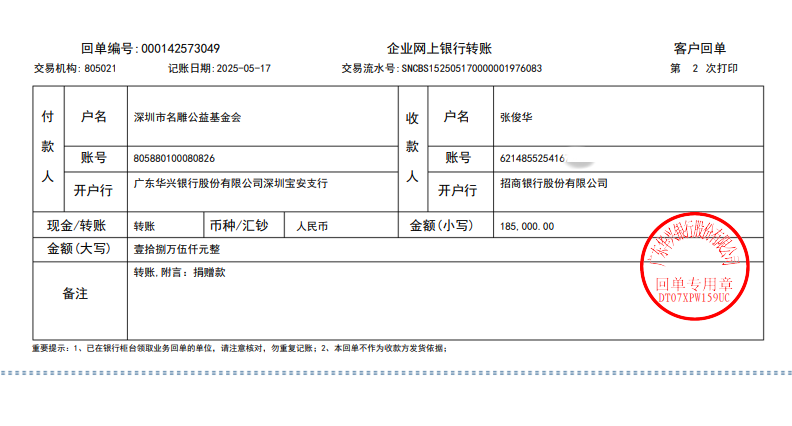Screen dimensions: 792x426
Task: Click the 金额(大写) label cell
Action: click(79, 249)
